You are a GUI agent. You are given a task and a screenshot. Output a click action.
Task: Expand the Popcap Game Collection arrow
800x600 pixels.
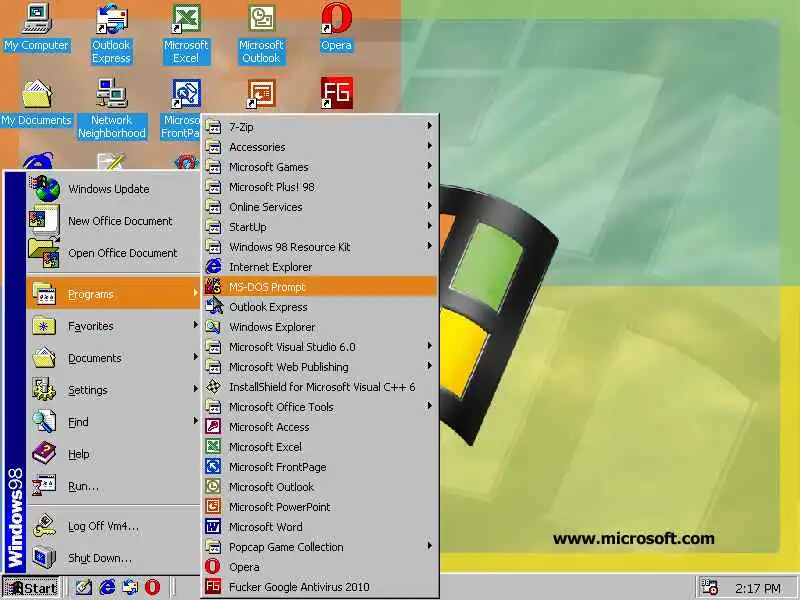[430, 546]
